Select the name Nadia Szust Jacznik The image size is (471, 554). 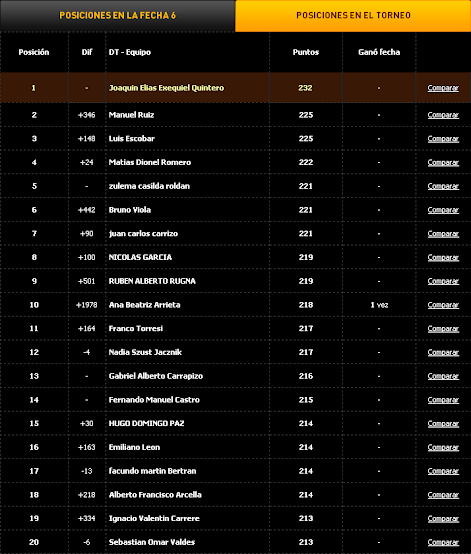pos(145,352)
